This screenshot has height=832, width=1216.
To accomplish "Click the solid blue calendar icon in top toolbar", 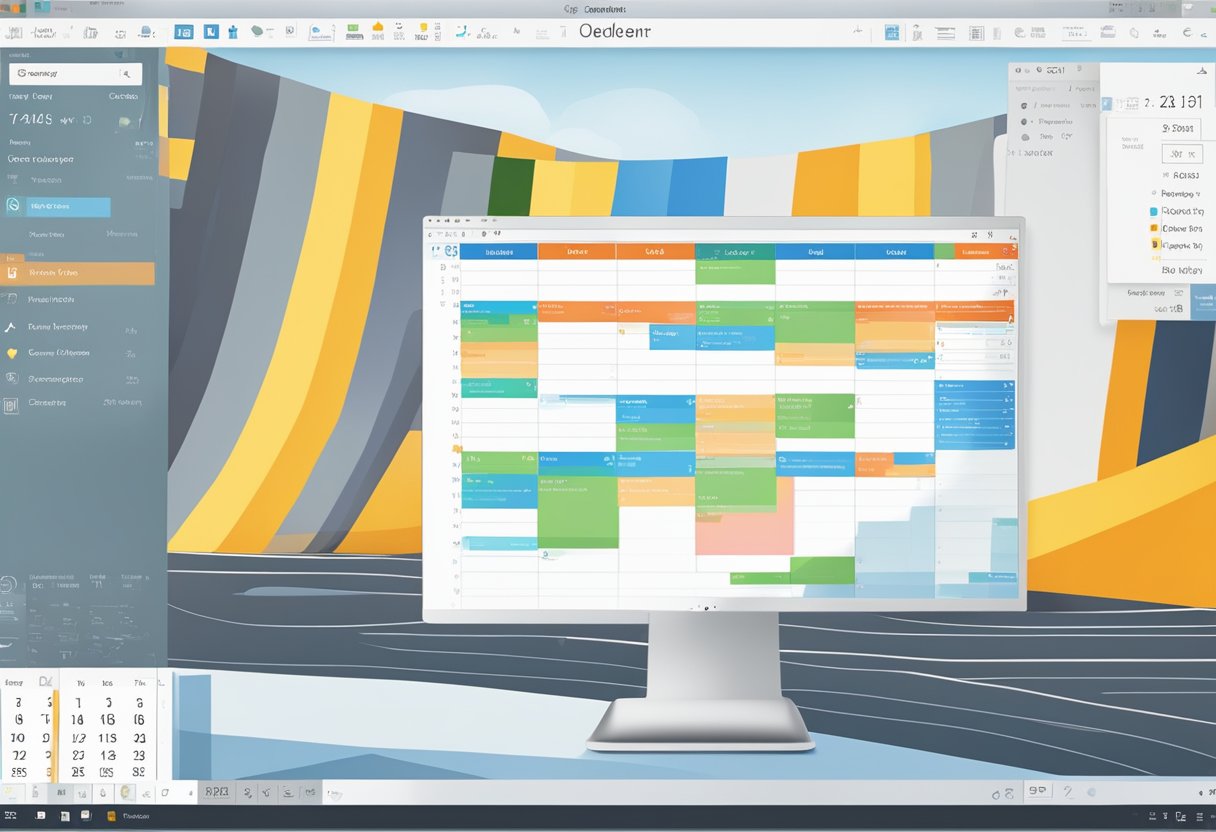I will [184, 32].
